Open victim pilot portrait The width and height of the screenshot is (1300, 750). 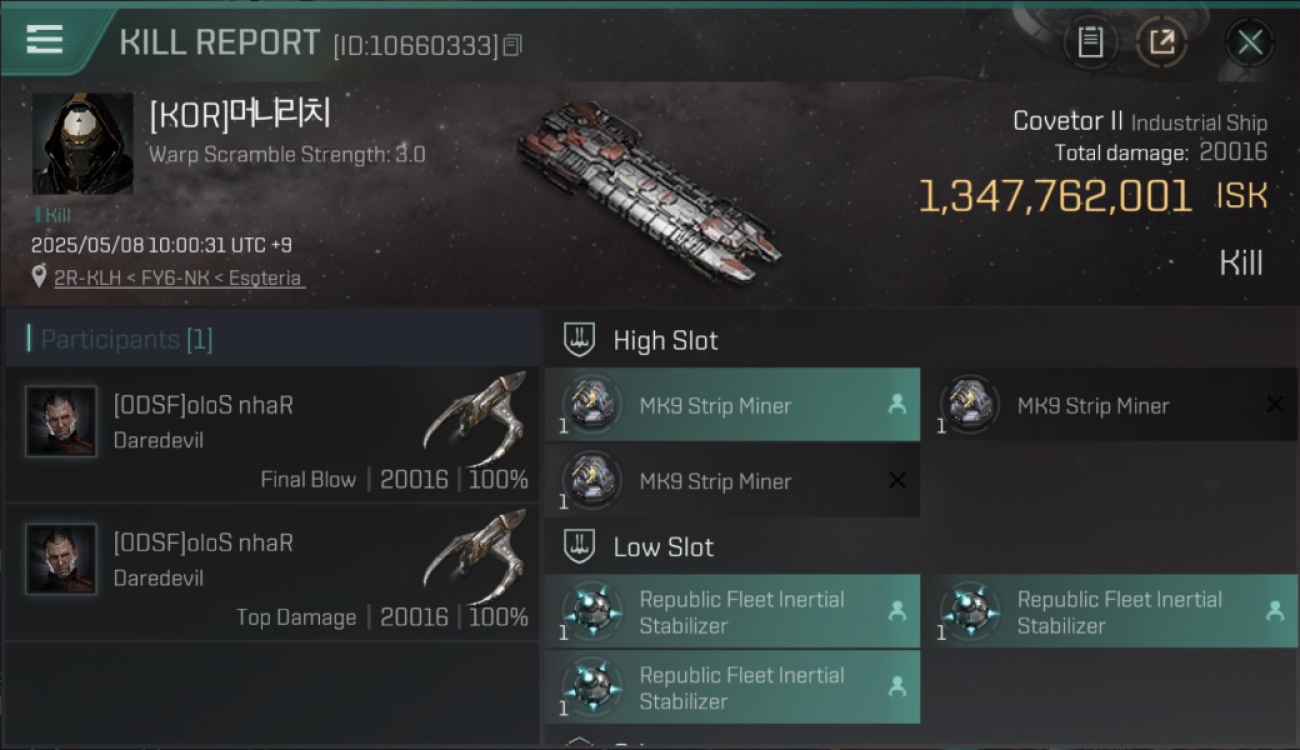click(83, 143)
